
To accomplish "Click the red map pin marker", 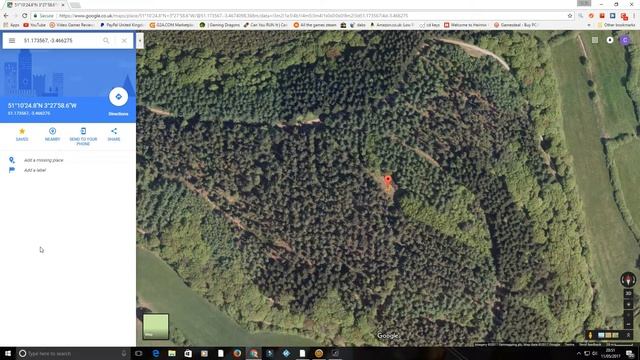I will 388,181.
